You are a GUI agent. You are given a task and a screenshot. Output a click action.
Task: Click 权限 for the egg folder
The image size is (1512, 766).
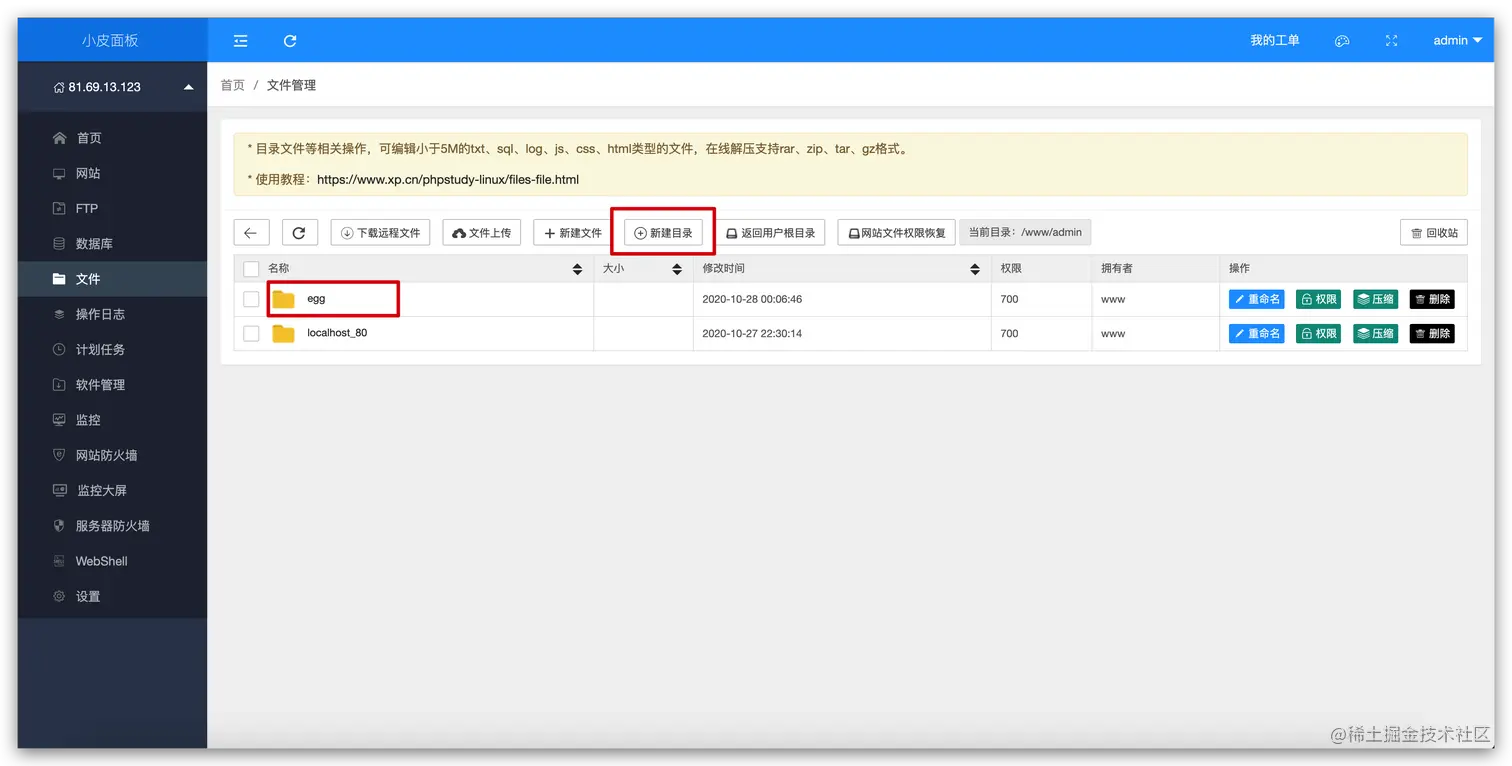[x=1318, y=299]
